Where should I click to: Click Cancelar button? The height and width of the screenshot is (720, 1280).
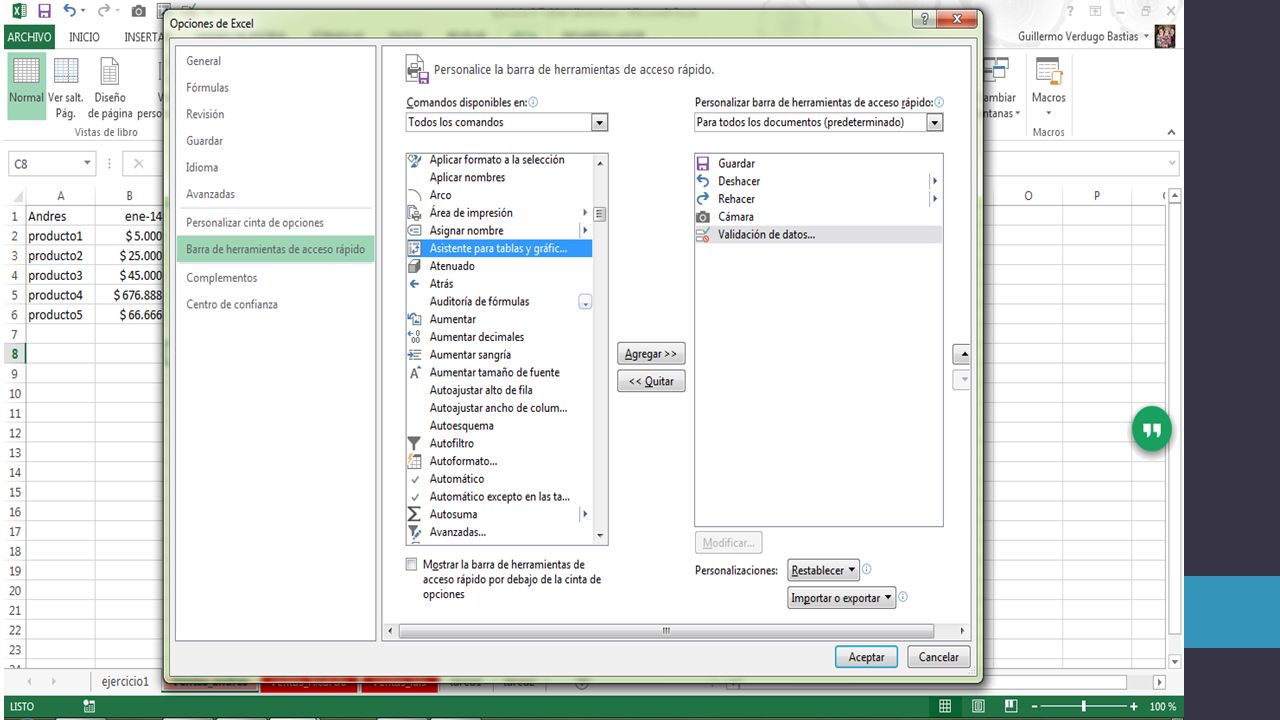pos(938,657)
